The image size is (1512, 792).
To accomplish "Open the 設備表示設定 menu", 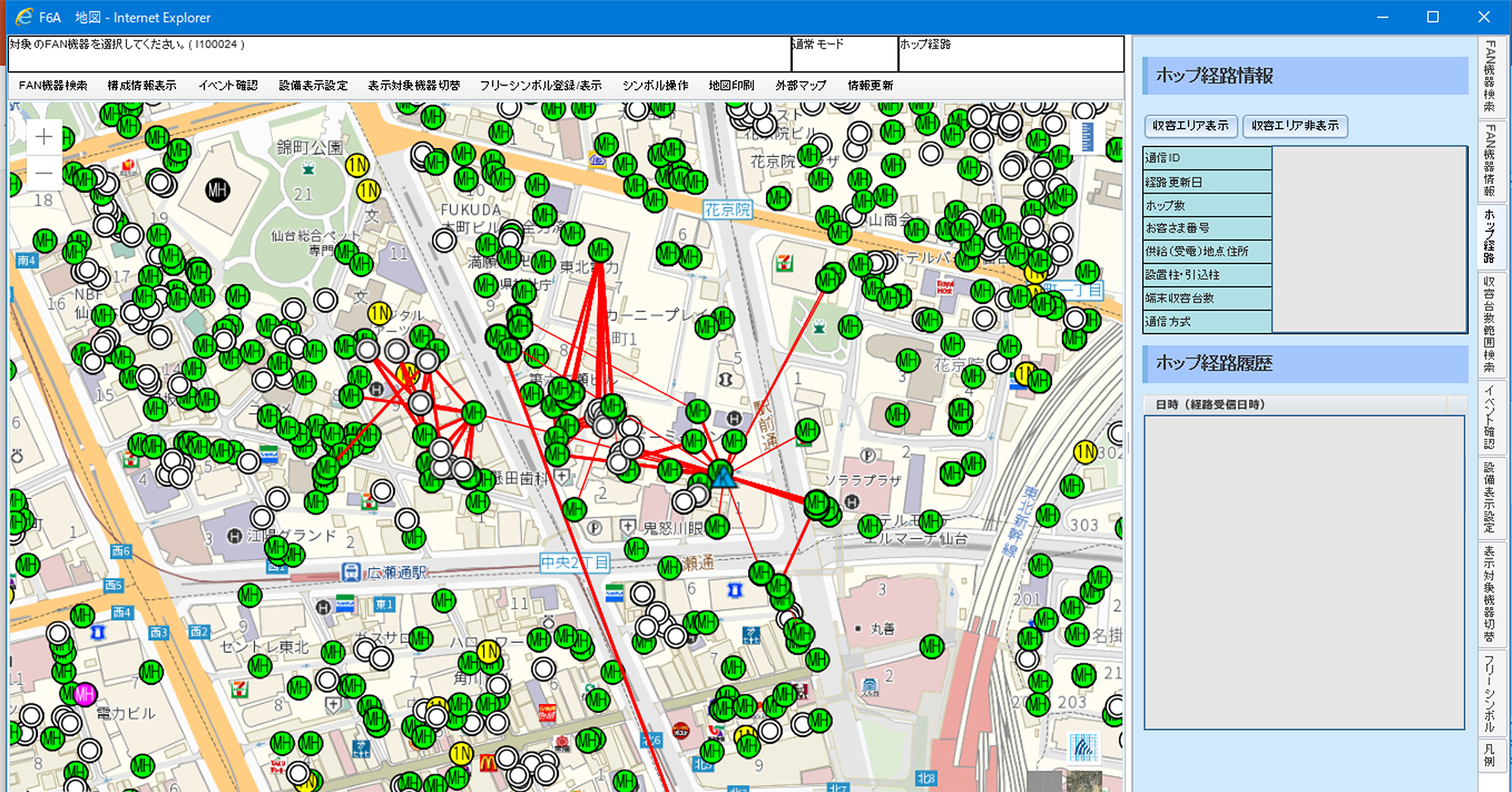I will 313,85.
